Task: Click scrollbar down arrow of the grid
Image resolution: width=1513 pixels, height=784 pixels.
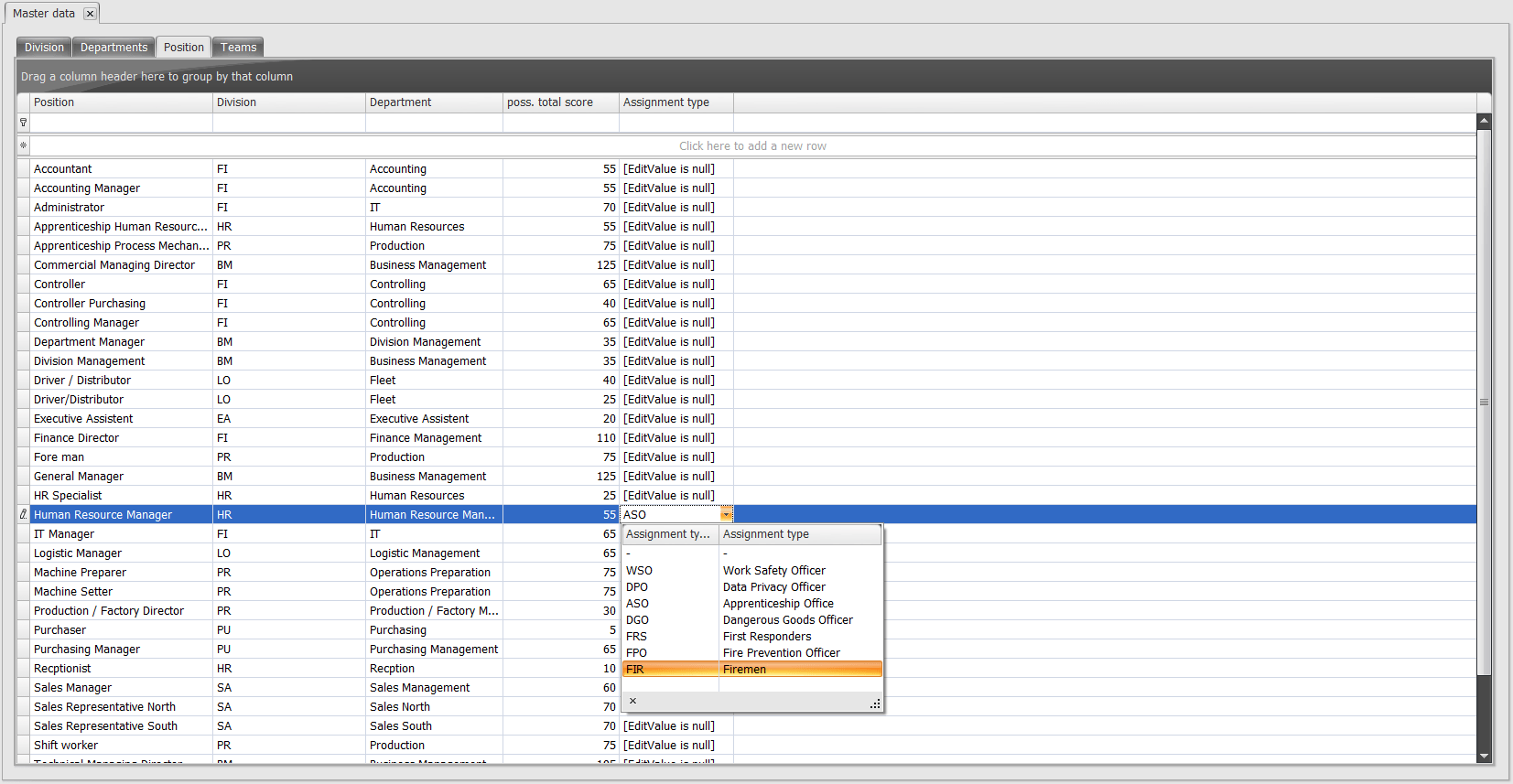Action: coord(1484,757)
